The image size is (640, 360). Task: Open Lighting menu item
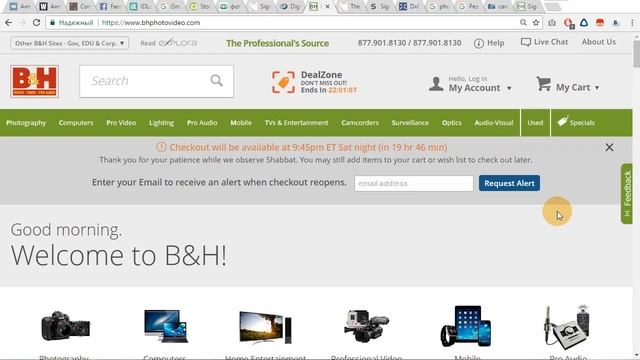pos(161,123)
